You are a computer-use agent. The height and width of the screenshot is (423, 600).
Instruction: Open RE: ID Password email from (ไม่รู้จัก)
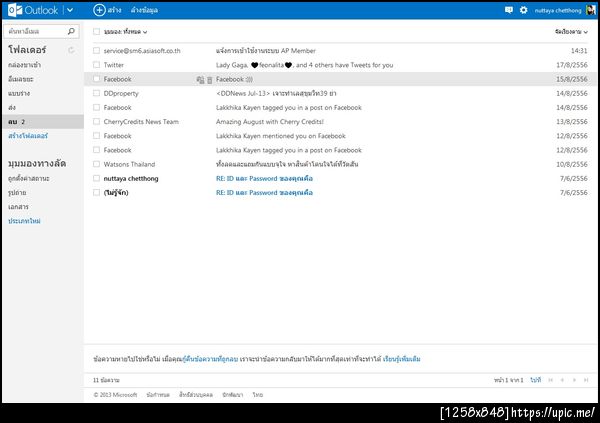coord(264,193)
